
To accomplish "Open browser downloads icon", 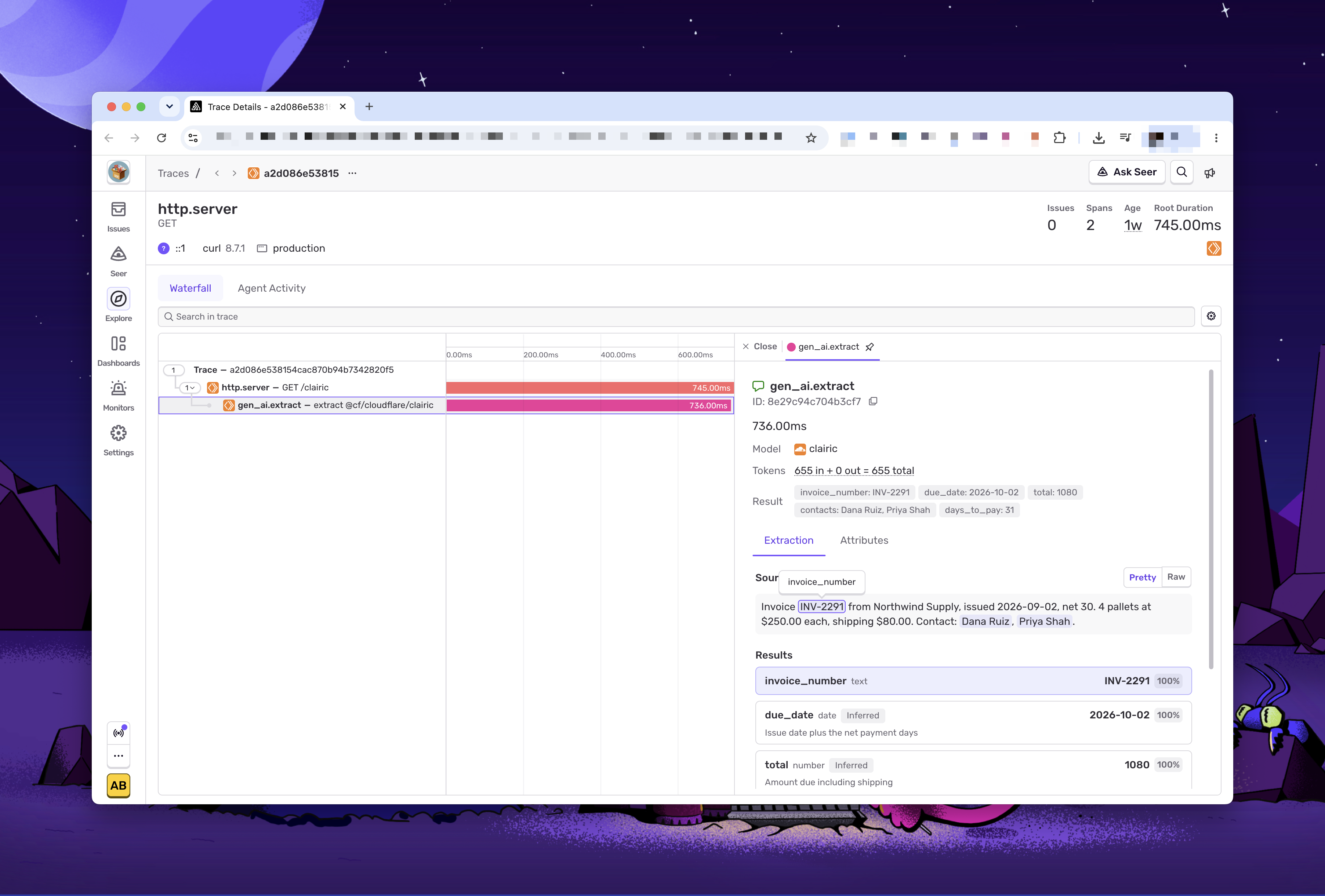I will click(1099, 137).
